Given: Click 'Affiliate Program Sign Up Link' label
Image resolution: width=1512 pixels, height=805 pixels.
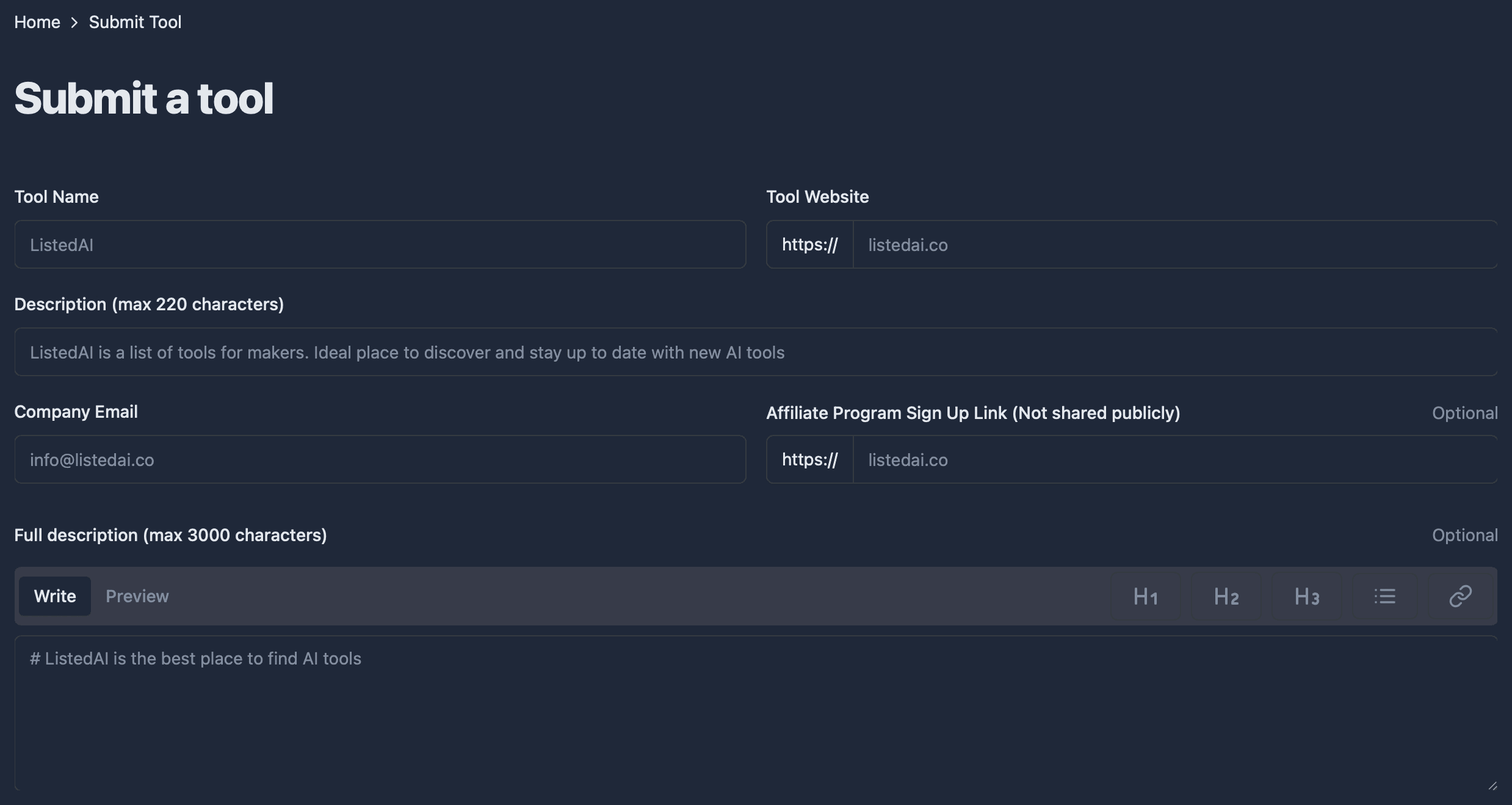Looking at the screenshot, I should point(973,413).
